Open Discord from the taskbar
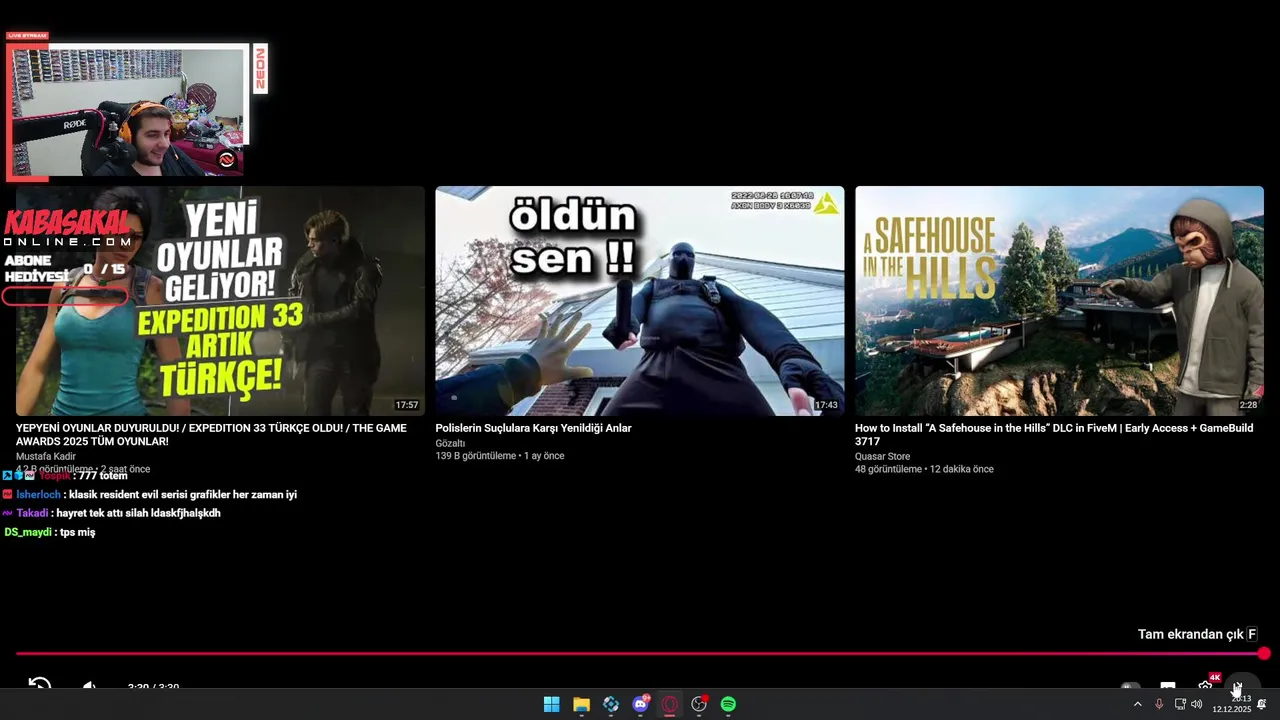 pos(641,704)
